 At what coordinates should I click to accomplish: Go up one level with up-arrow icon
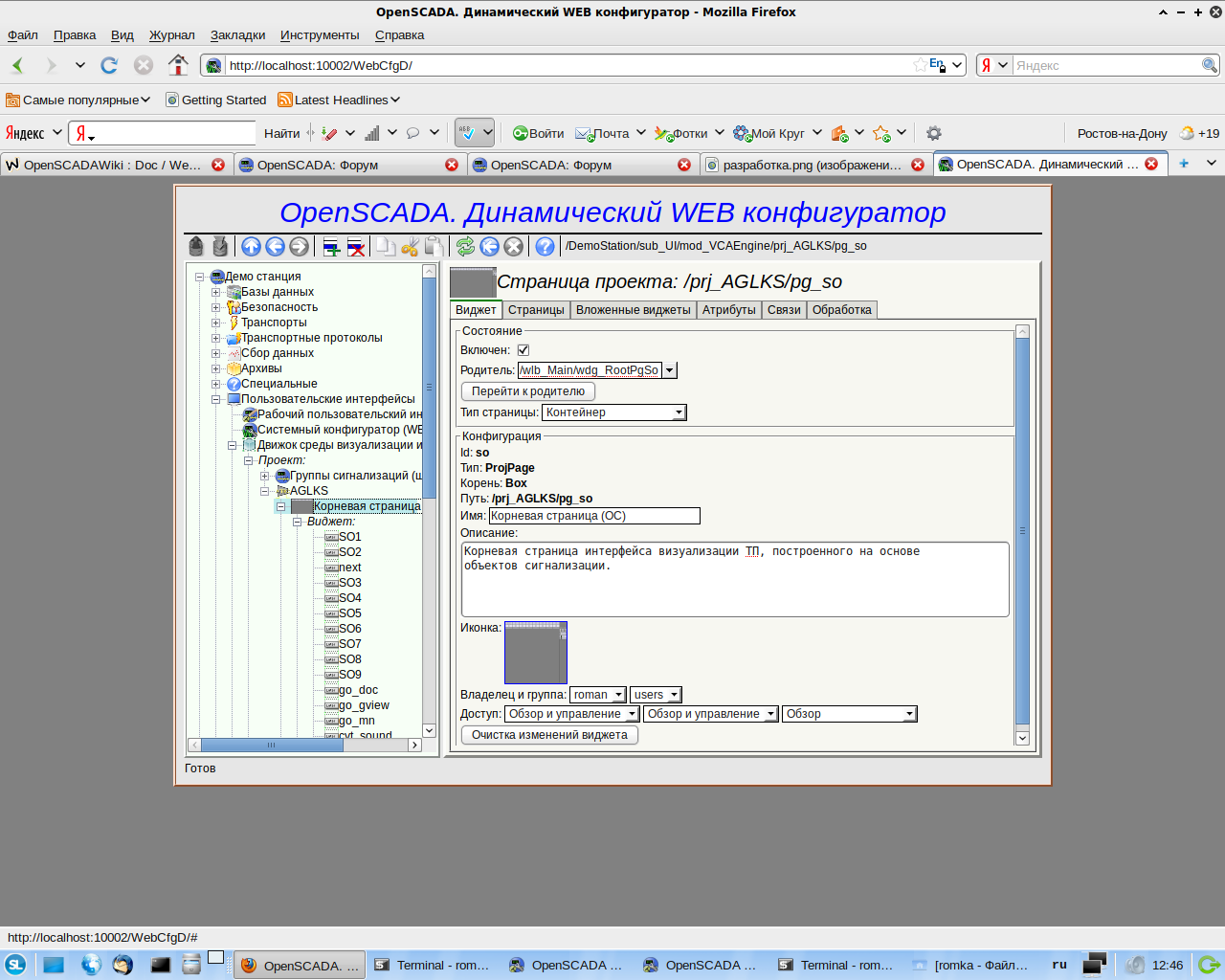[251, 247]
